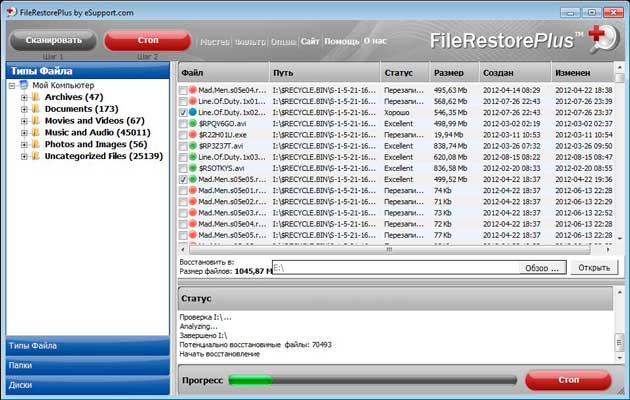Check the $RP3Z37T.avi file checkbox
The width and height of the screenshot is (630, 400).
tap(183, 146)
